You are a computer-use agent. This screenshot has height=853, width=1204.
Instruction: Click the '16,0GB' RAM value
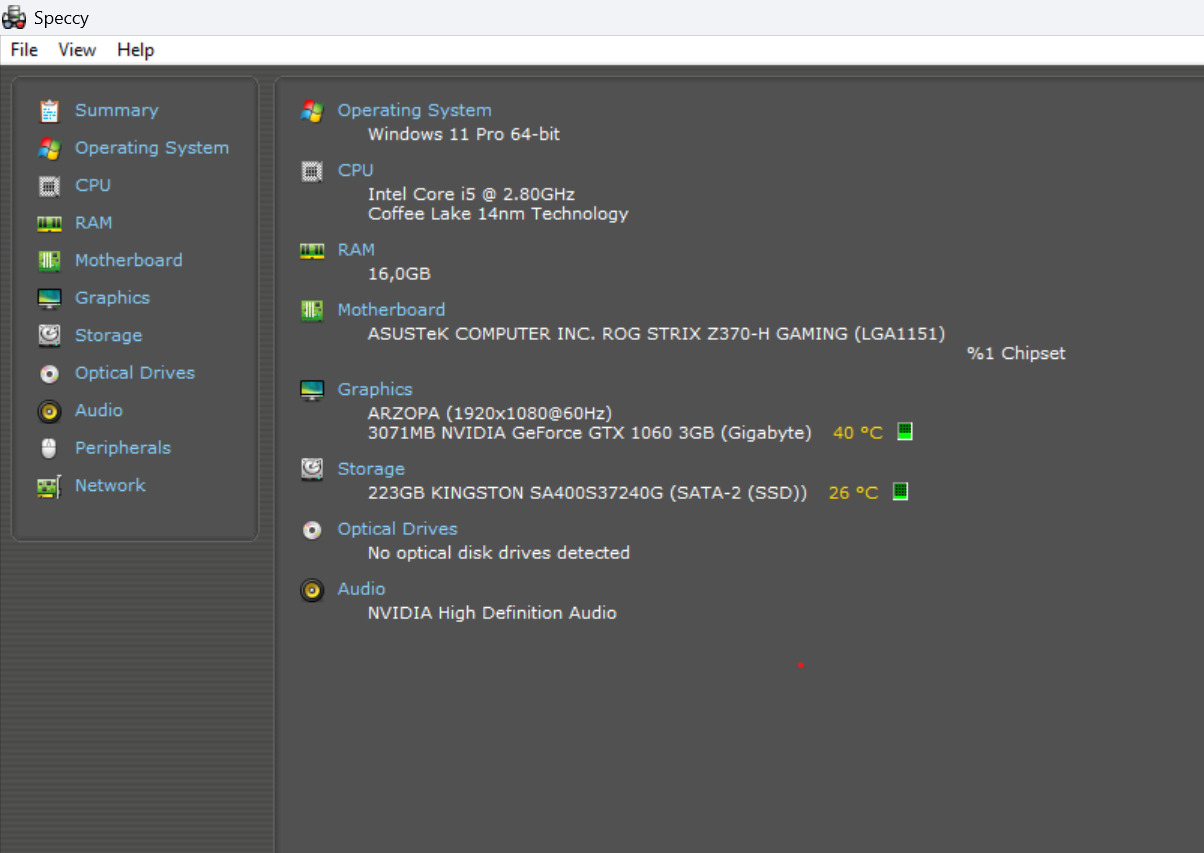tap(399, 274)
